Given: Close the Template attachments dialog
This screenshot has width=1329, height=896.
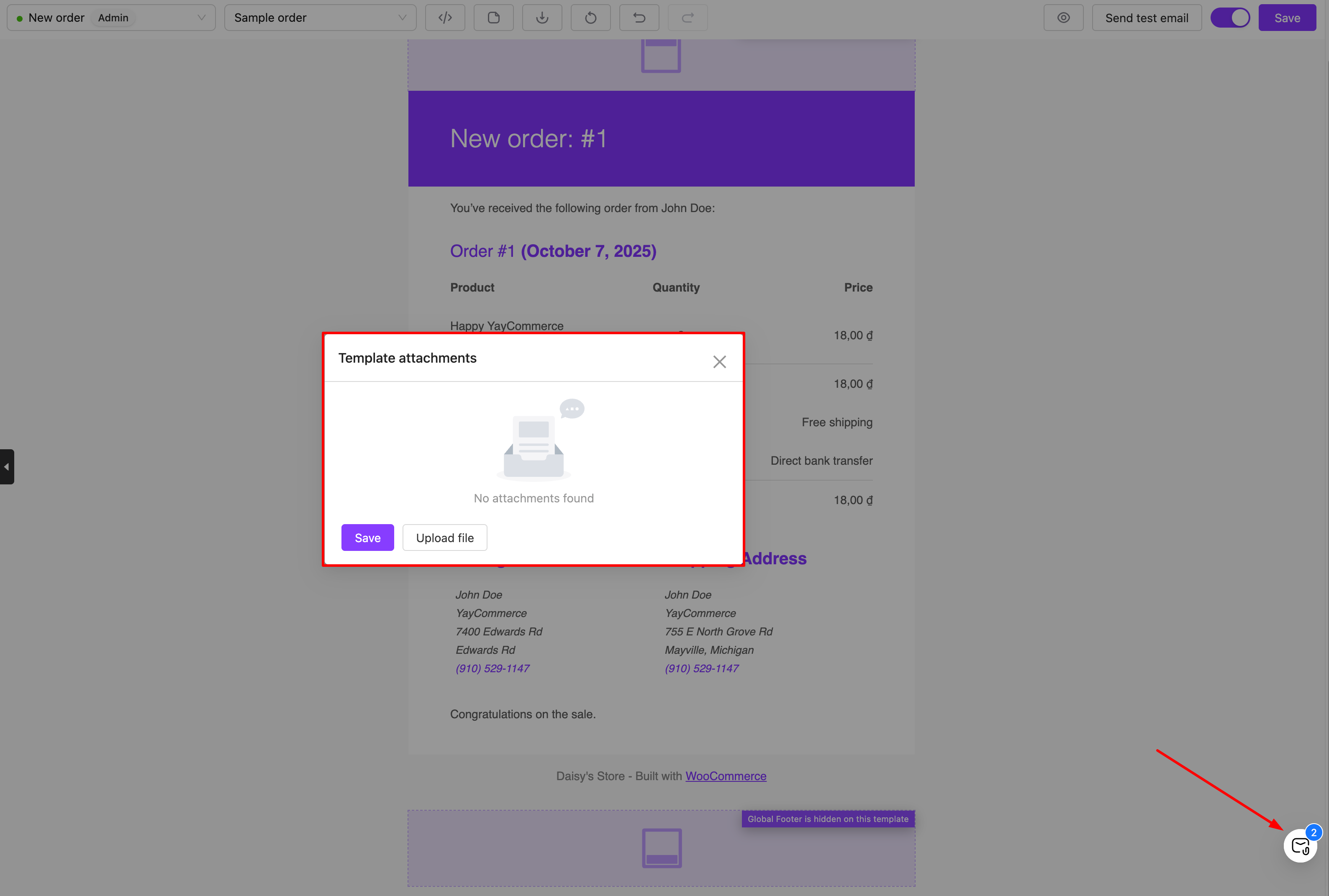Looking at the screenshot, I should 719,362.
